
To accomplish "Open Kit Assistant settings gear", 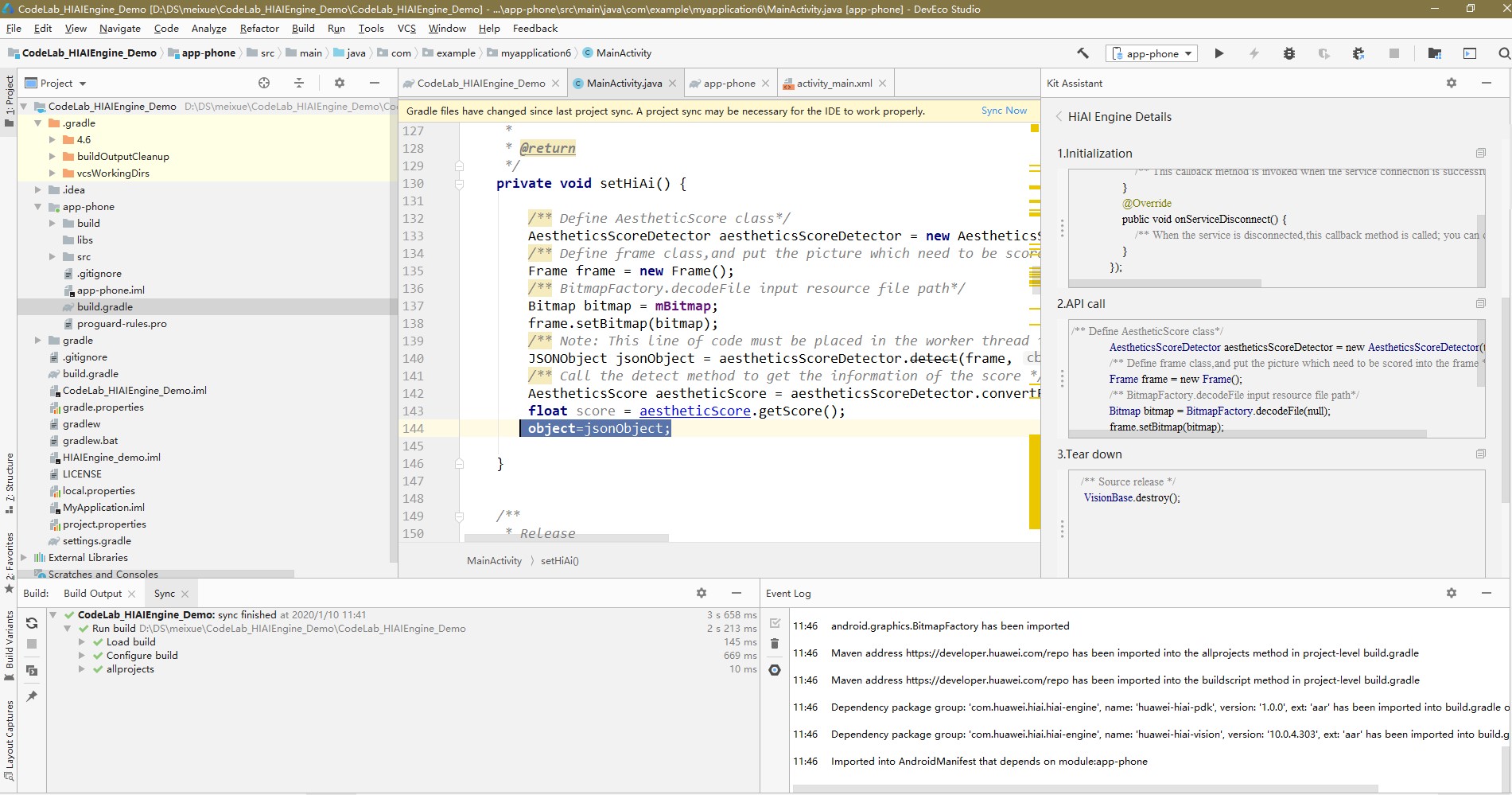I will [1452, 83].
